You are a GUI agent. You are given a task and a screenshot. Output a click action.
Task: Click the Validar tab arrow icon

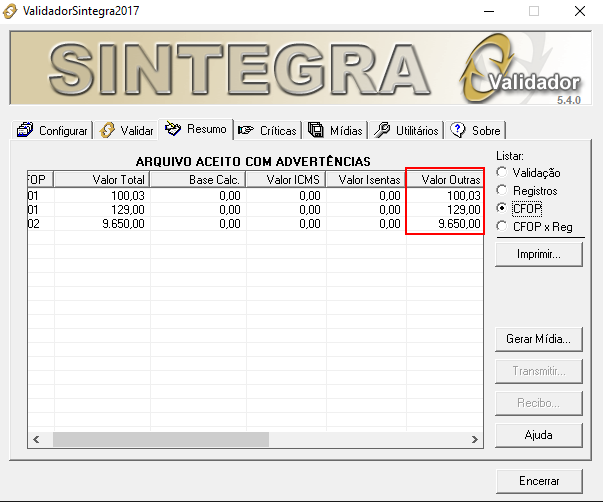[x=107, y=130]
